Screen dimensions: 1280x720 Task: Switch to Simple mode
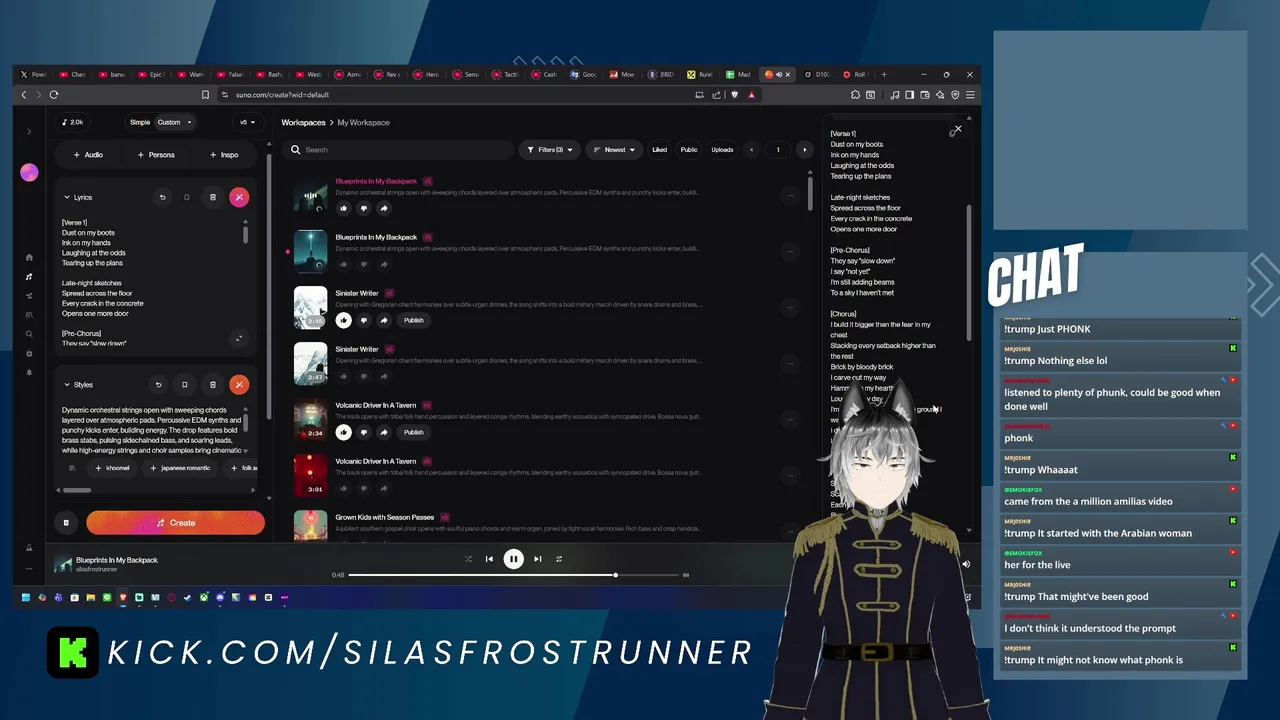pyautogui.click(x=140, y=122)
